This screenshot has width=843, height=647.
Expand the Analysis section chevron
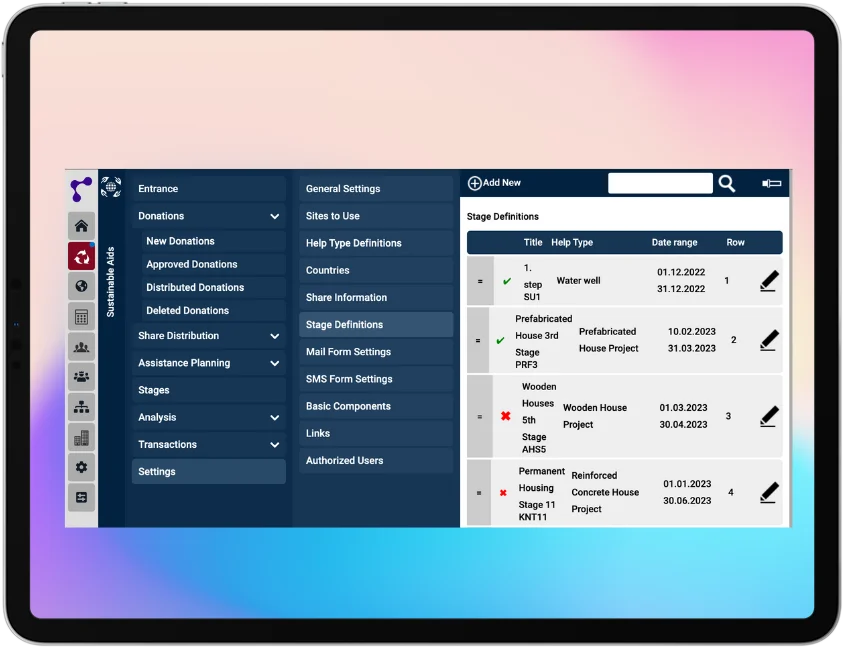pyautogui.click(x=274, y=418)
